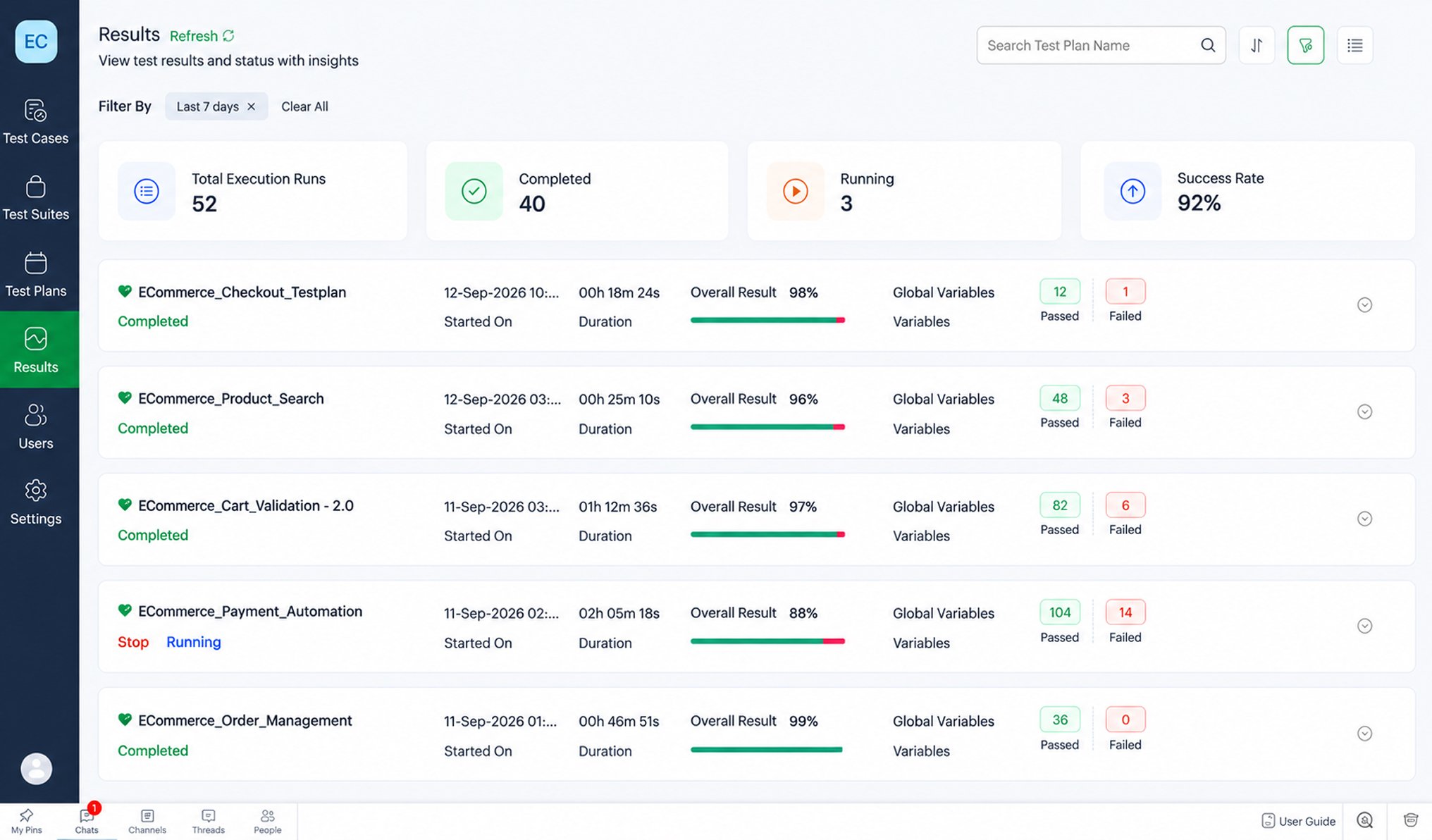Image resolution: width=1432 pixels, height=840 pixels.
Task: Toggle favorite heart for ECommerce_Order_Management
Action: tap(125, 719)
